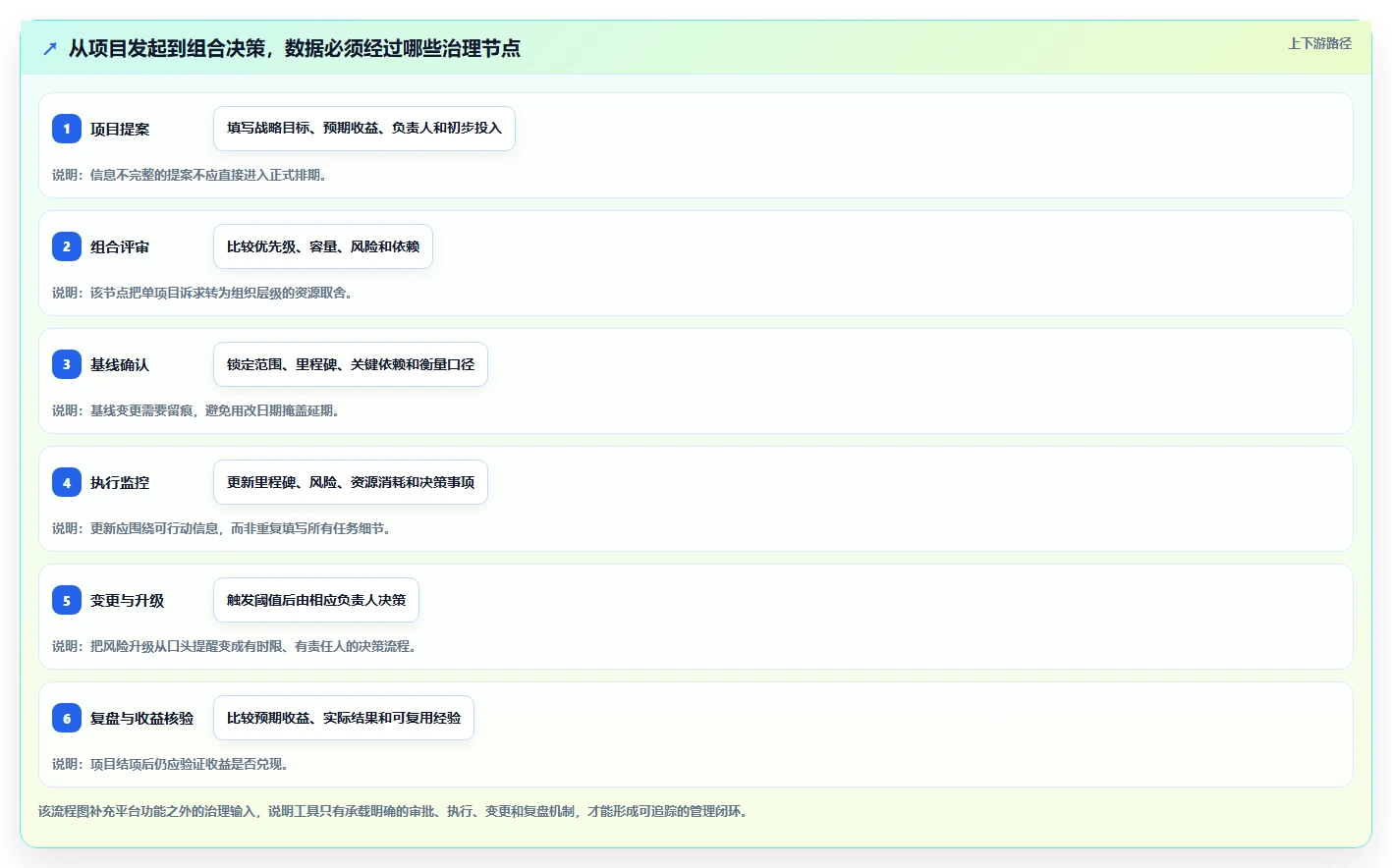The width and height of the screenshot is (1392, 868).
Task: Click the note 更新应围绕可行动信息
Action: pos(154,528)
